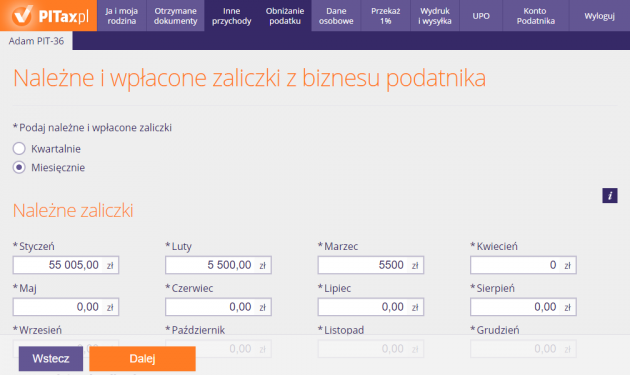The height and width of the screenshot is (375, 630).
Task: Focus the Kwiecień amount field
Action: click(x=523, y=265)
